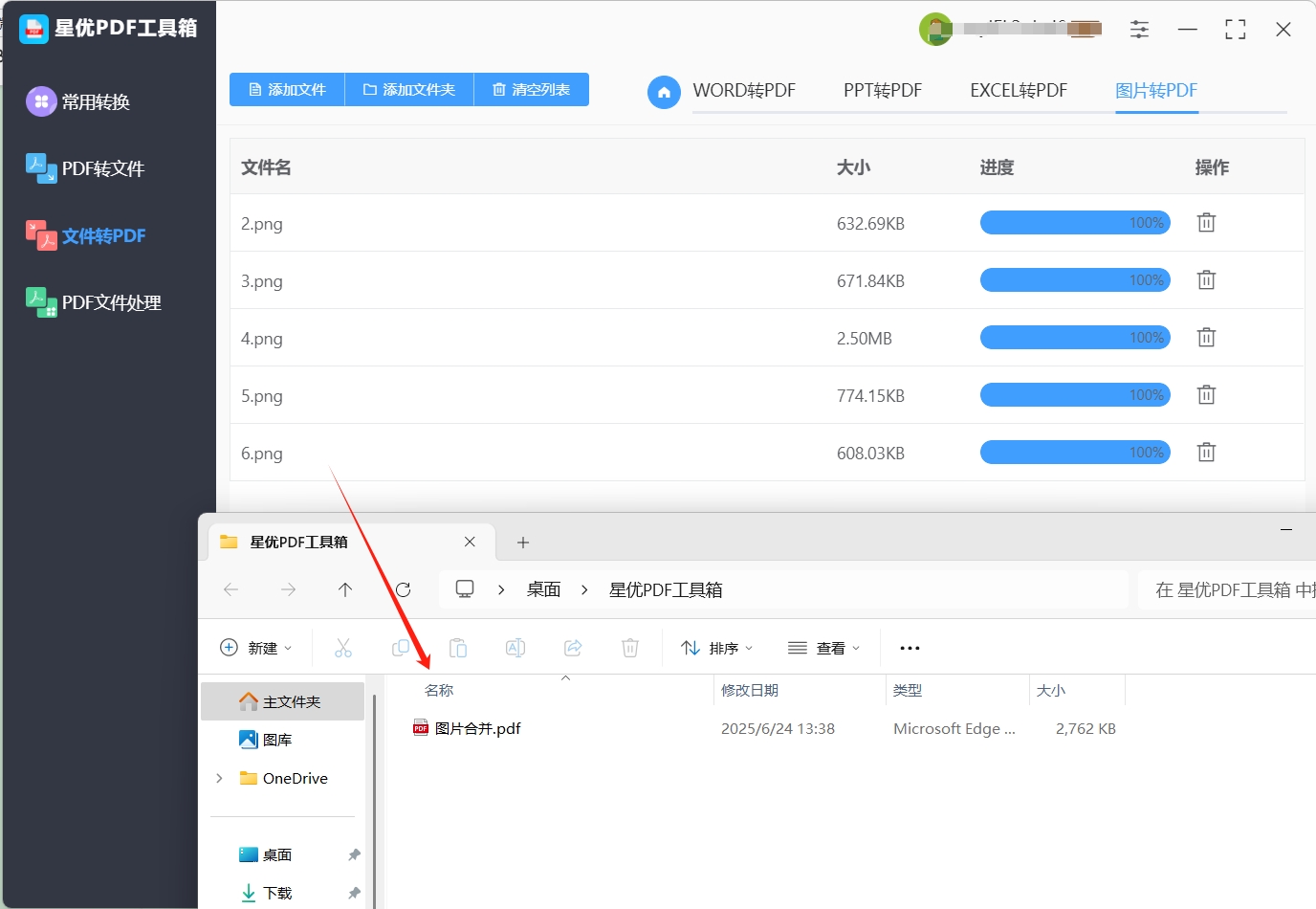This screenshot has height=909, width=1316.
Task: Click the 清空列表 button
Action: (532, 90)
